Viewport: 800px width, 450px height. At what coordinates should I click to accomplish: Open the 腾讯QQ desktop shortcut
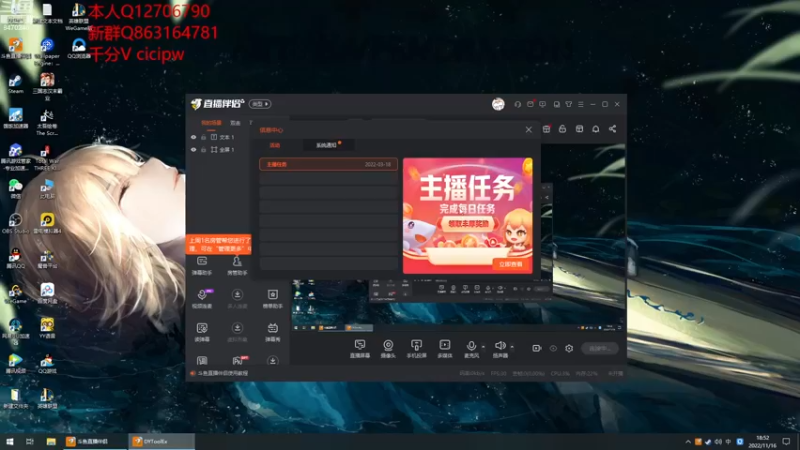[15, 258]
